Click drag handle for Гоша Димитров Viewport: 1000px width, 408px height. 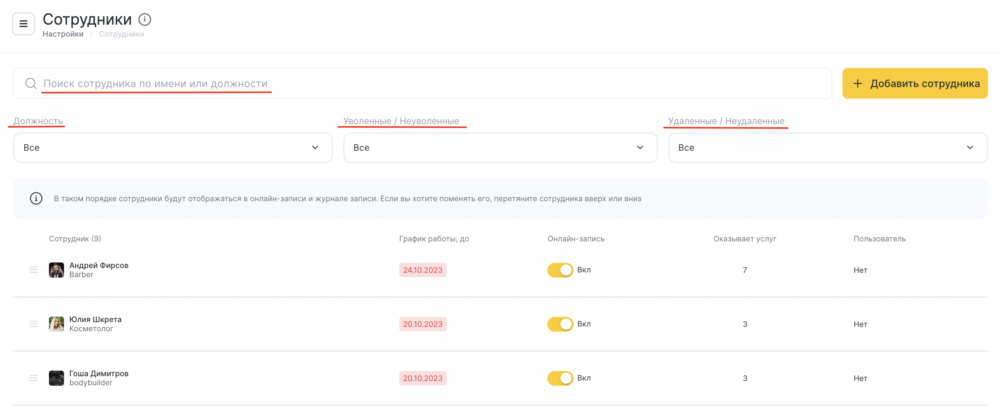pos(34,378)
